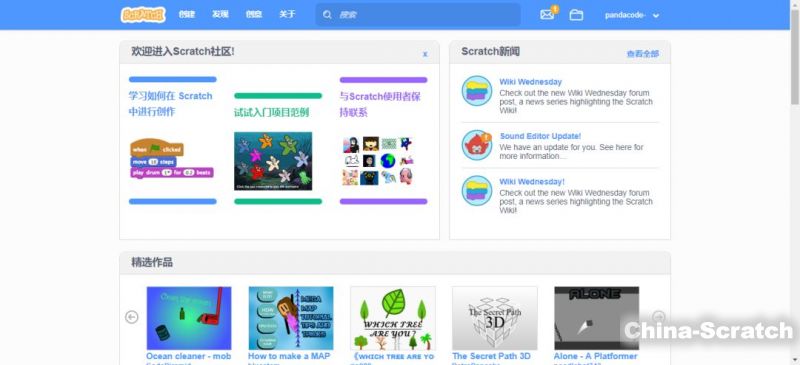Image resolution: width=800 pixels, height=365 pixels.
Task: Click the left carousel arrow in featured projects
Action: 132,317
